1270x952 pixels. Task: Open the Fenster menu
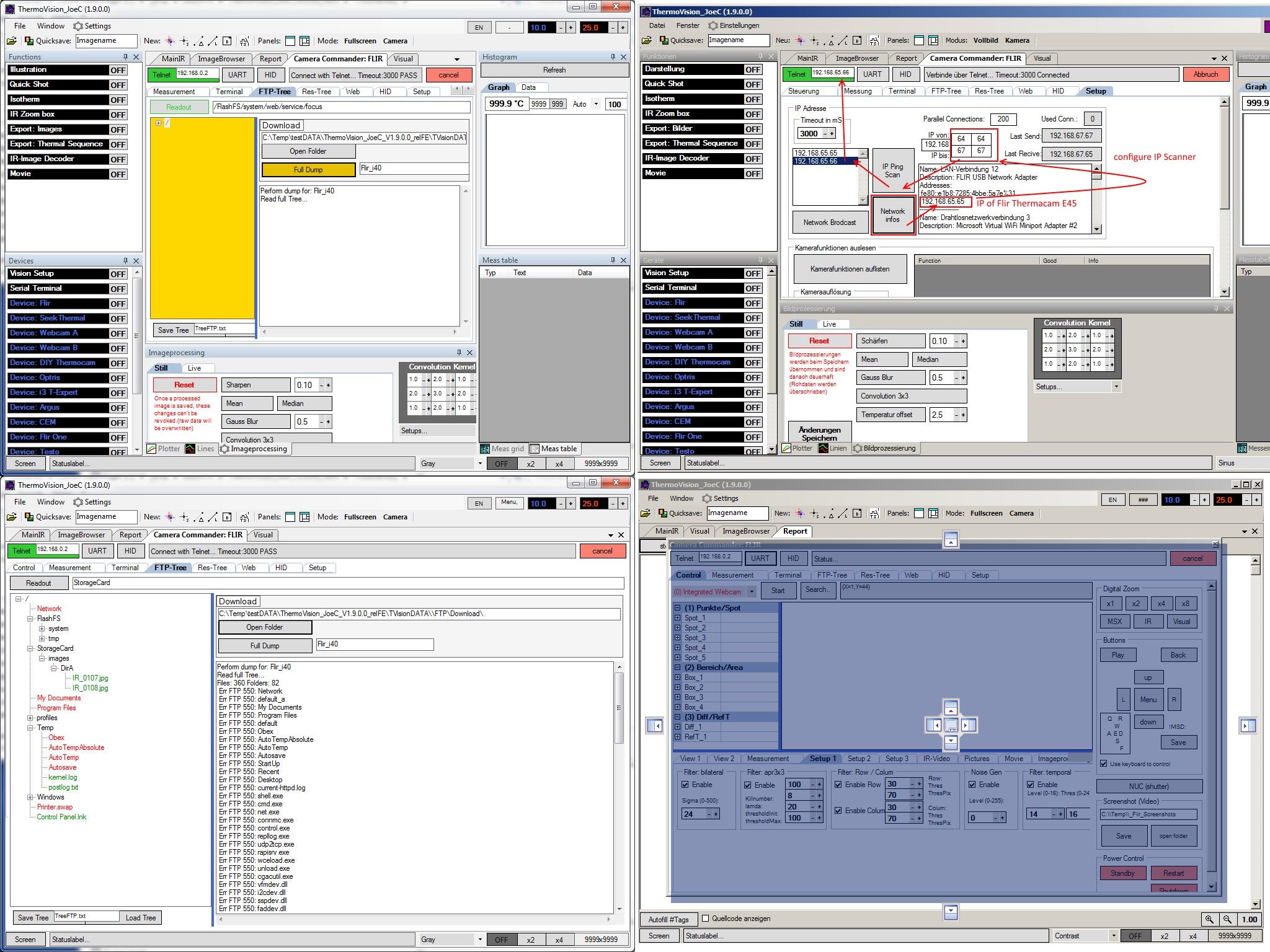click(x=687, y=25)
